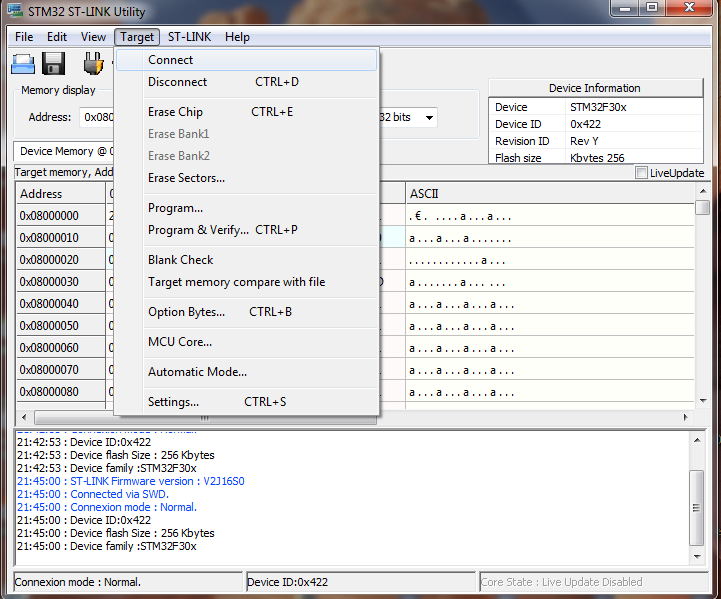Open the View menu
Screen dimensions: 721x599
[x=93, y=37]
